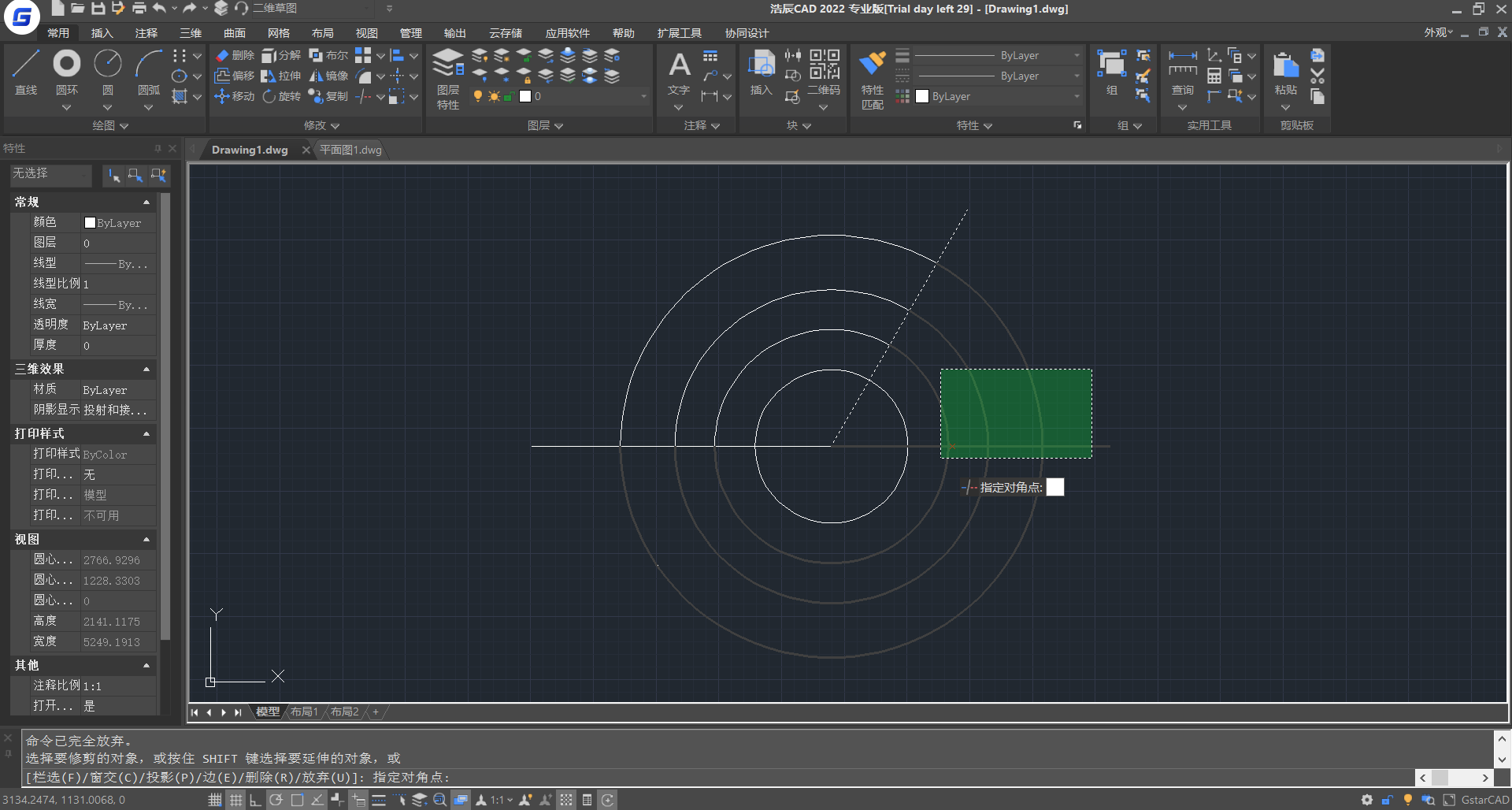Screen dimensions: 1512x810
Task: Toggle ortho mode in status bar
Action: point(255,800)
